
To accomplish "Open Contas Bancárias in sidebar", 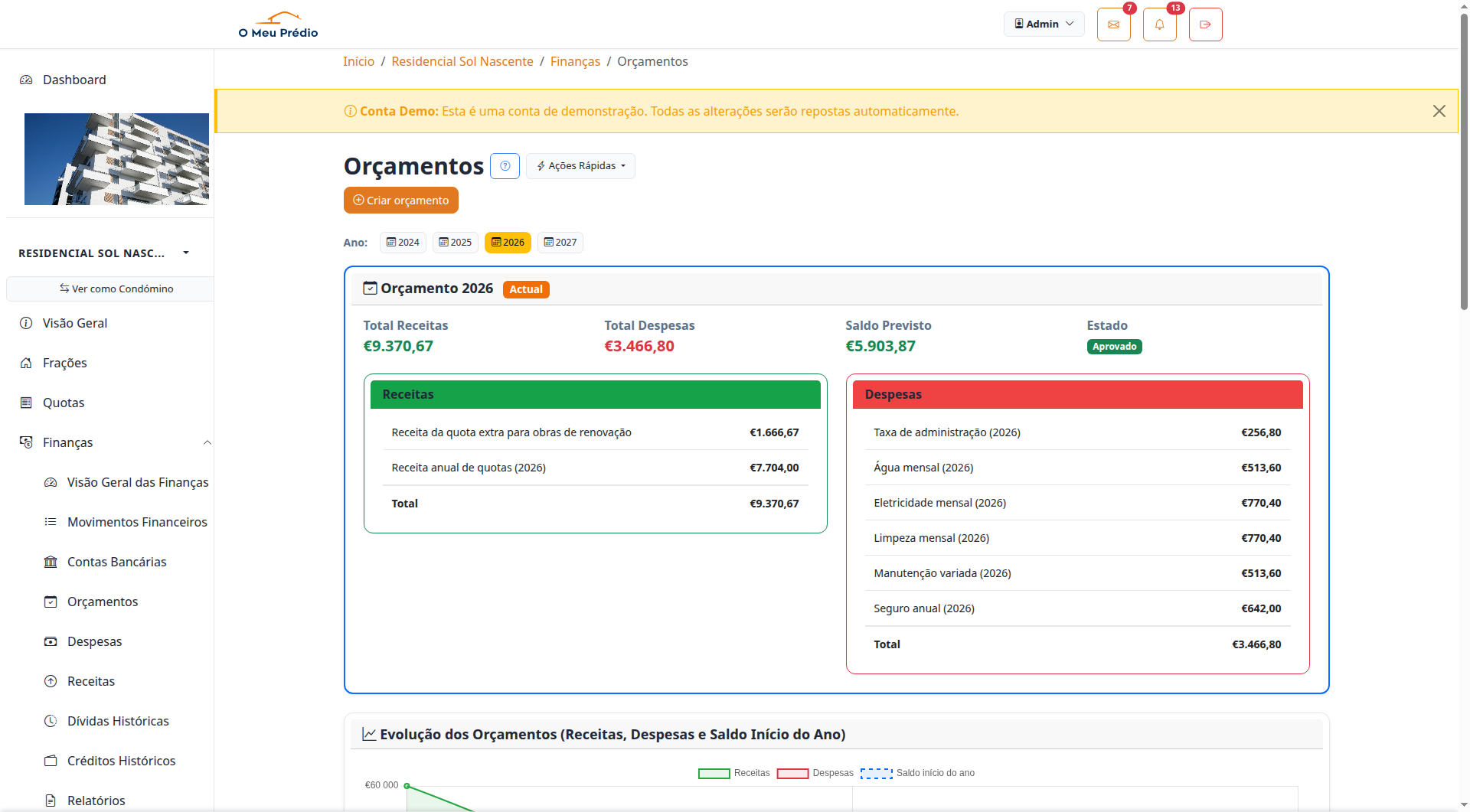I will (x=116, y=562).
